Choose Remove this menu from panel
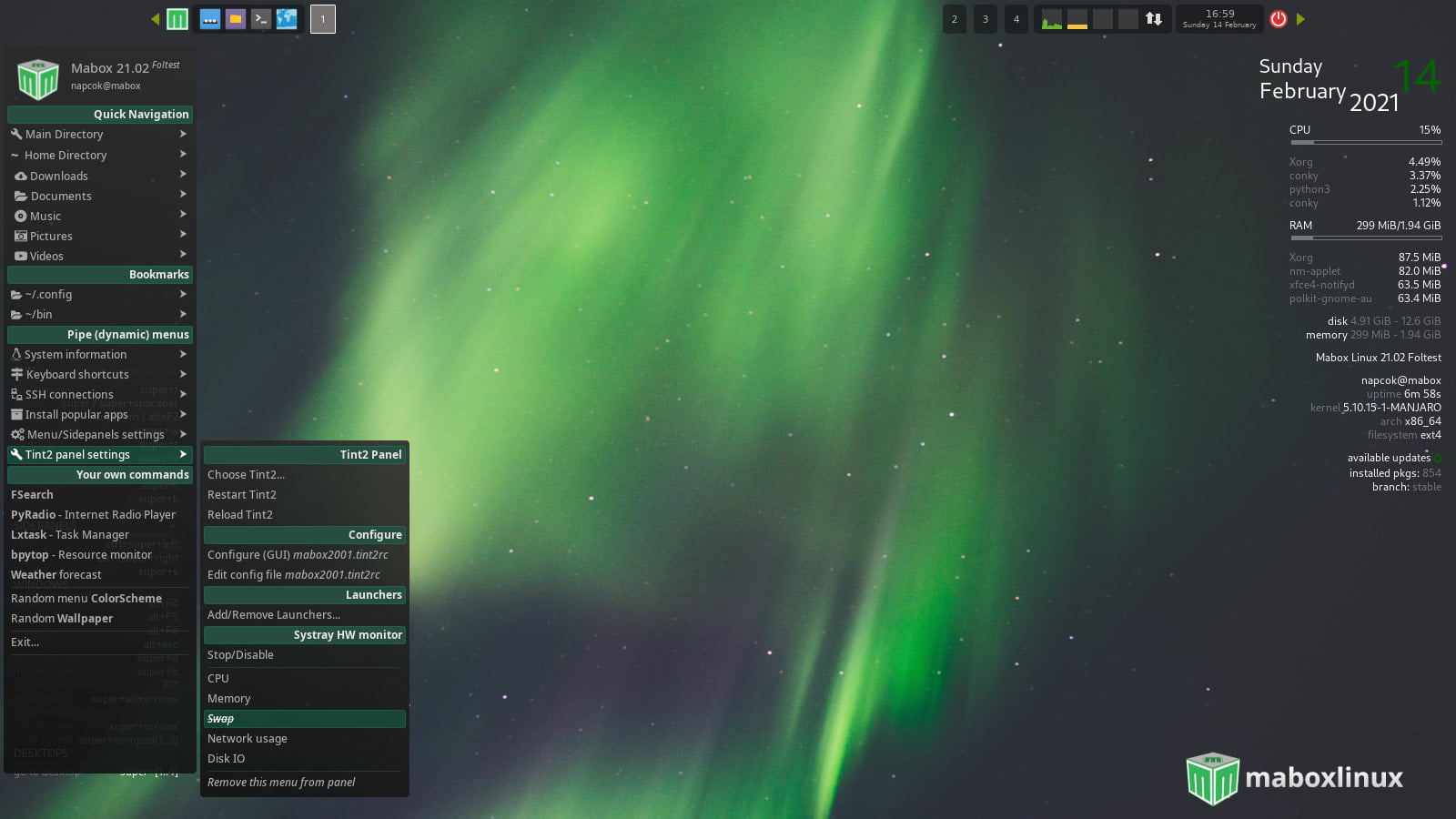The width and height of the screenshot is (1456, 819). tap(281, 782)
